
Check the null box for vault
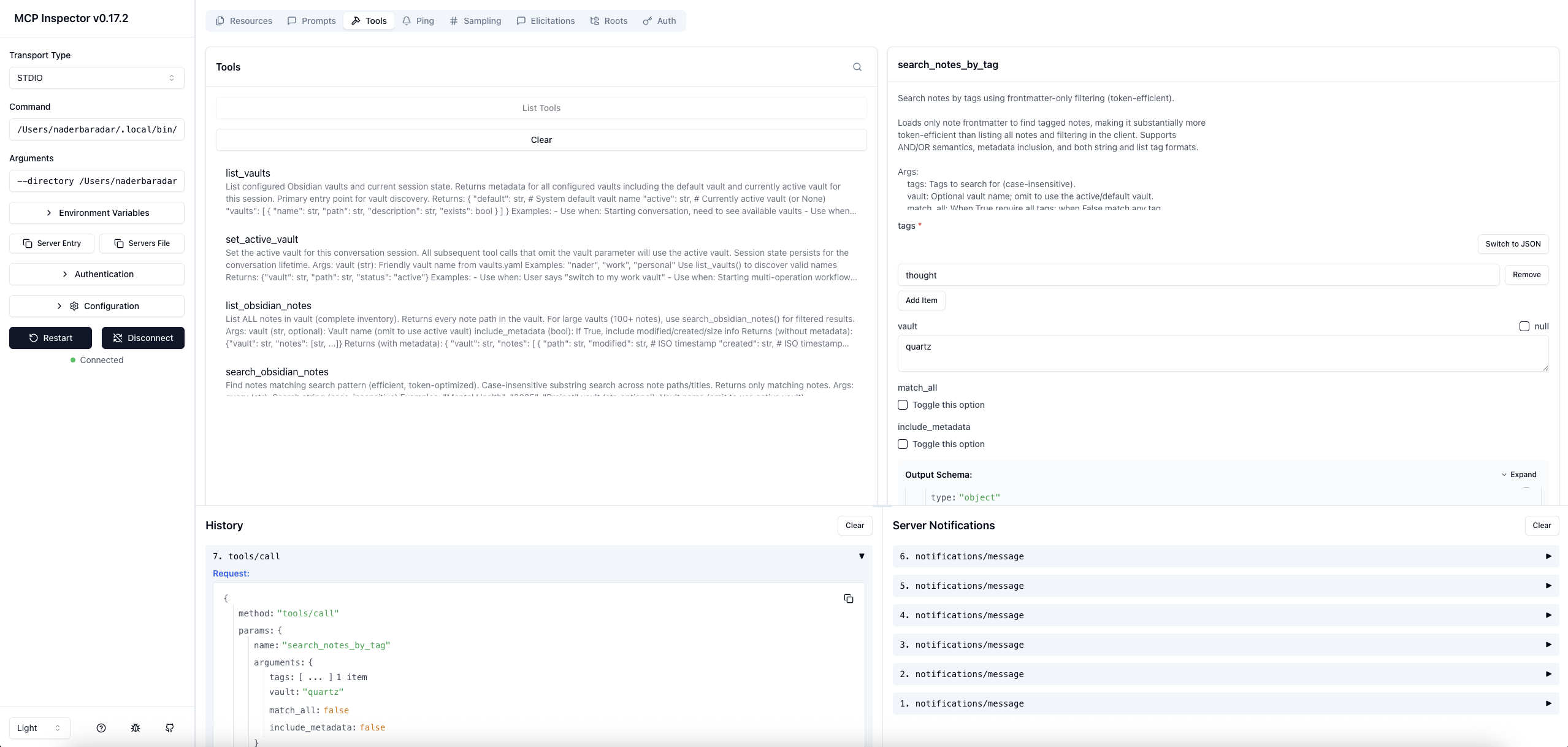[x=1524, y=326]
